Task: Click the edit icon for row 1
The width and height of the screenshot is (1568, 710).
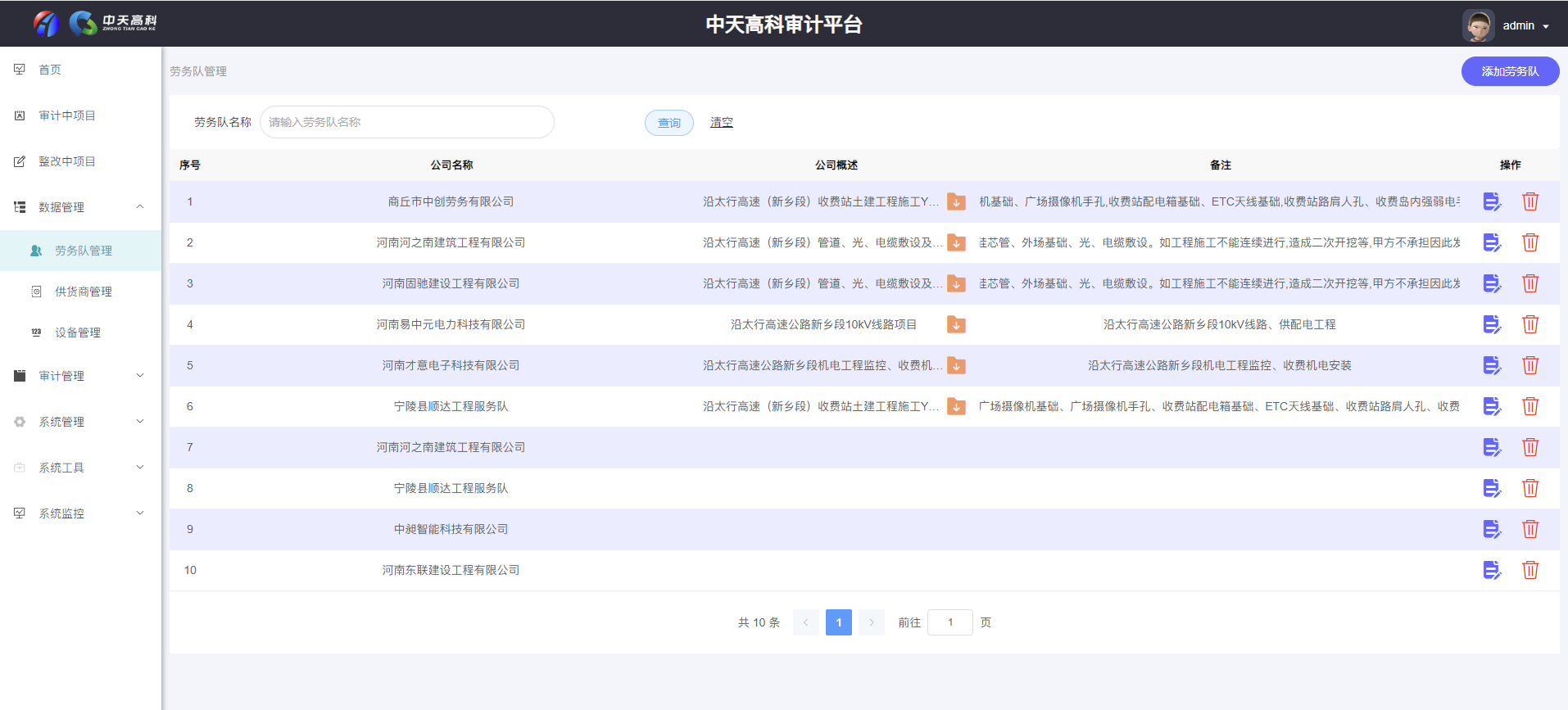Action: [1491, 201]
